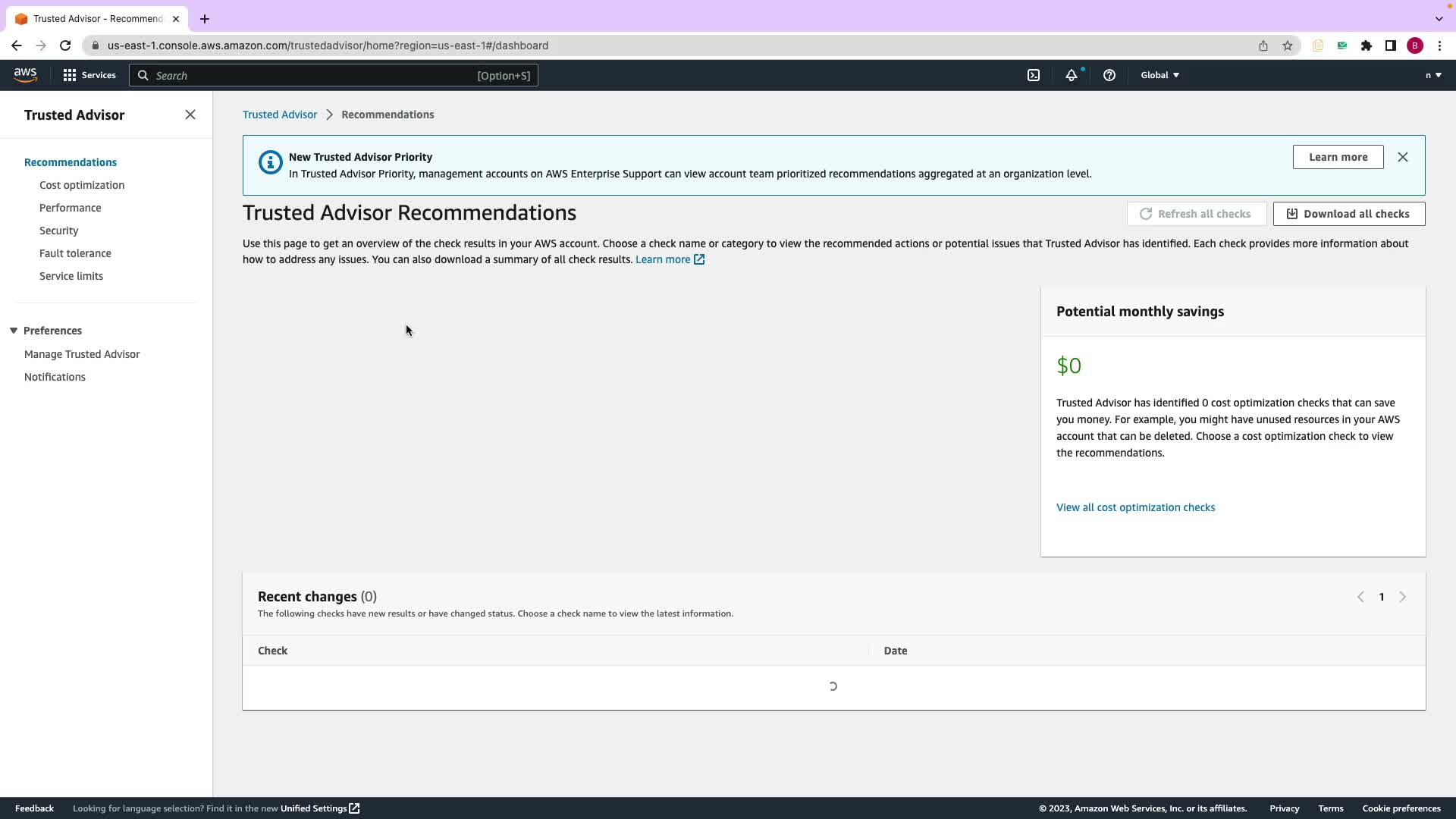Viewport: 1456px width, 819px height.
Task: Click Learn more button in banner
Action: [1338, 157]
